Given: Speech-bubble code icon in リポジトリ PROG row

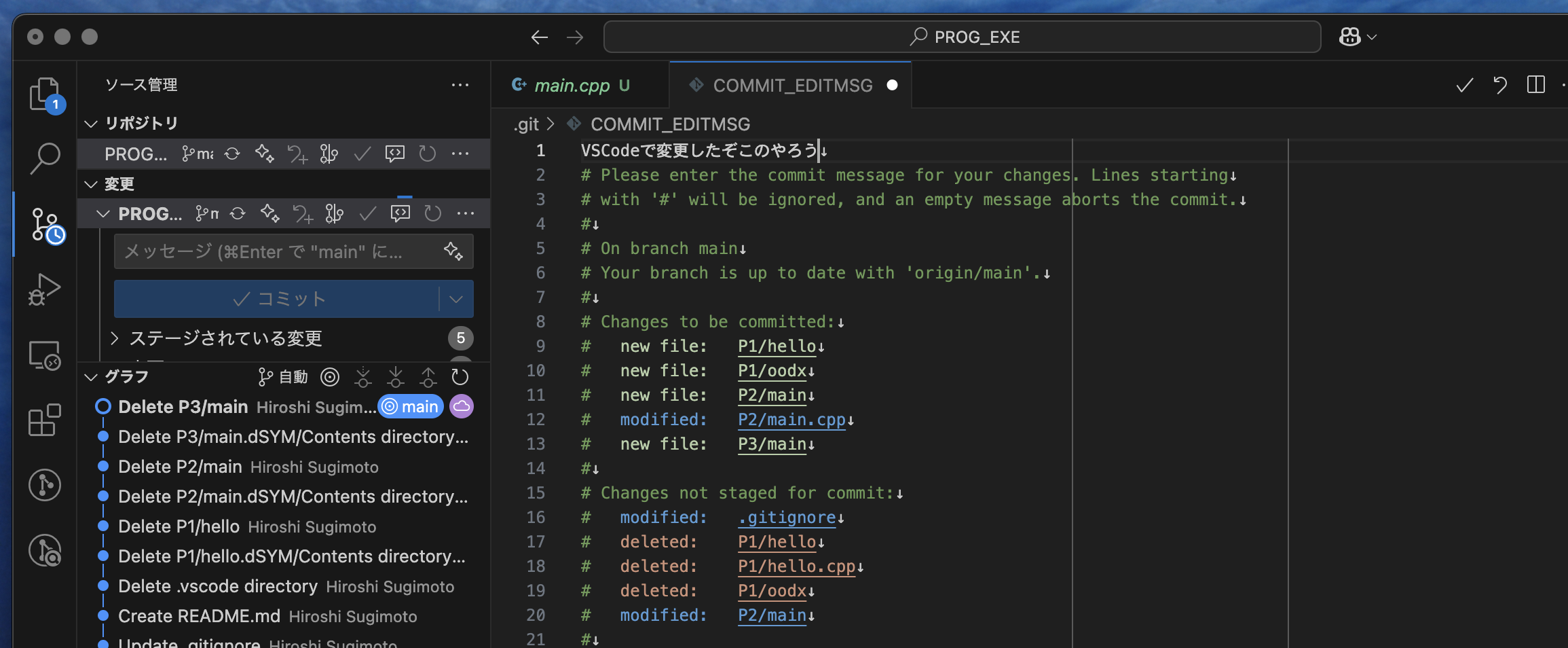Looking at the screenshot, I should (395, 154).
